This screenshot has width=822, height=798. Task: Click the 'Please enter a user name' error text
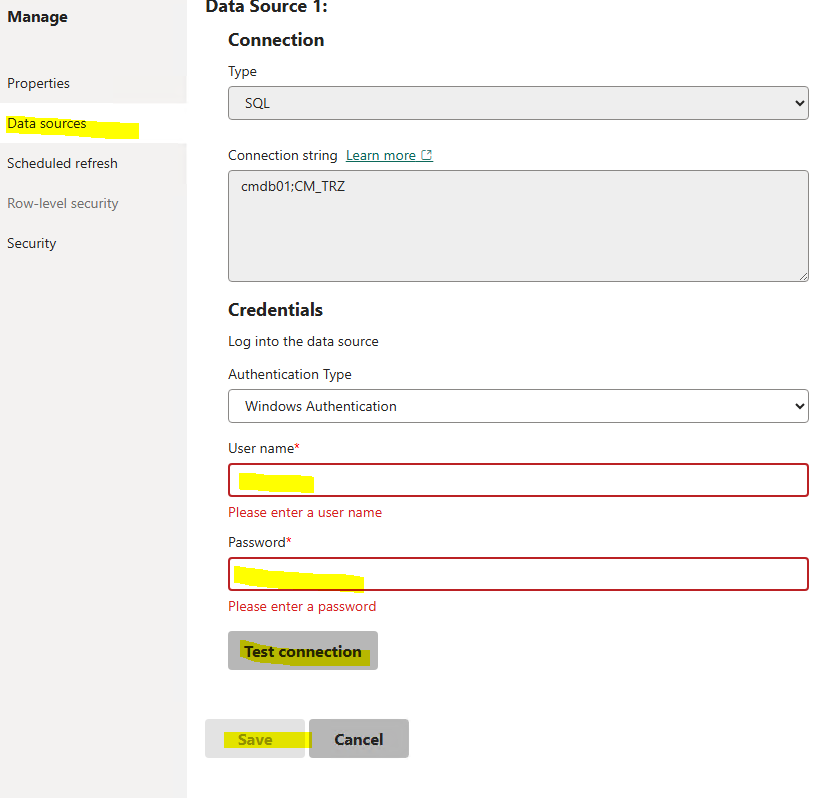click(305, 513)
